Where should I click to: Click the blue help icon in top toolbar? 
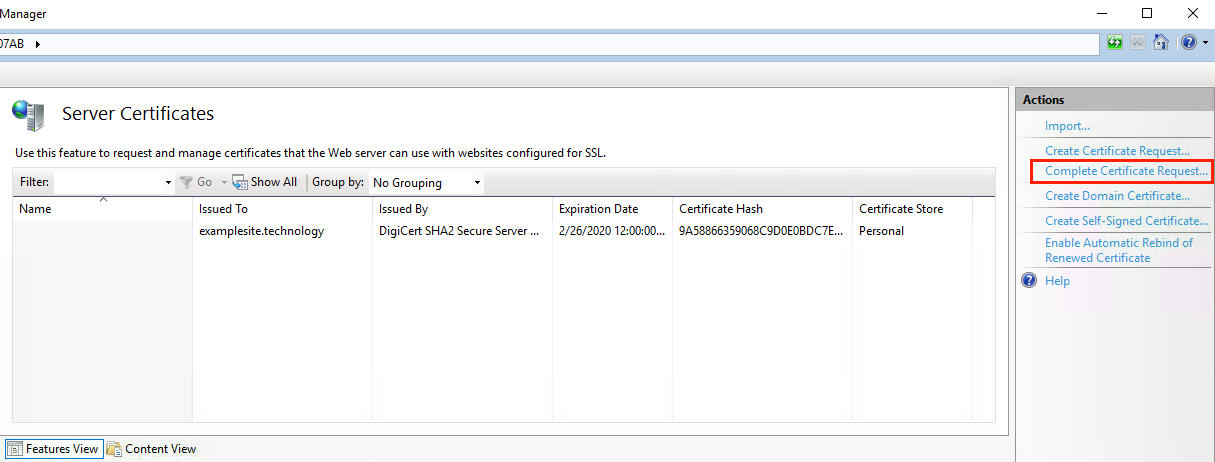[1188, 43]
